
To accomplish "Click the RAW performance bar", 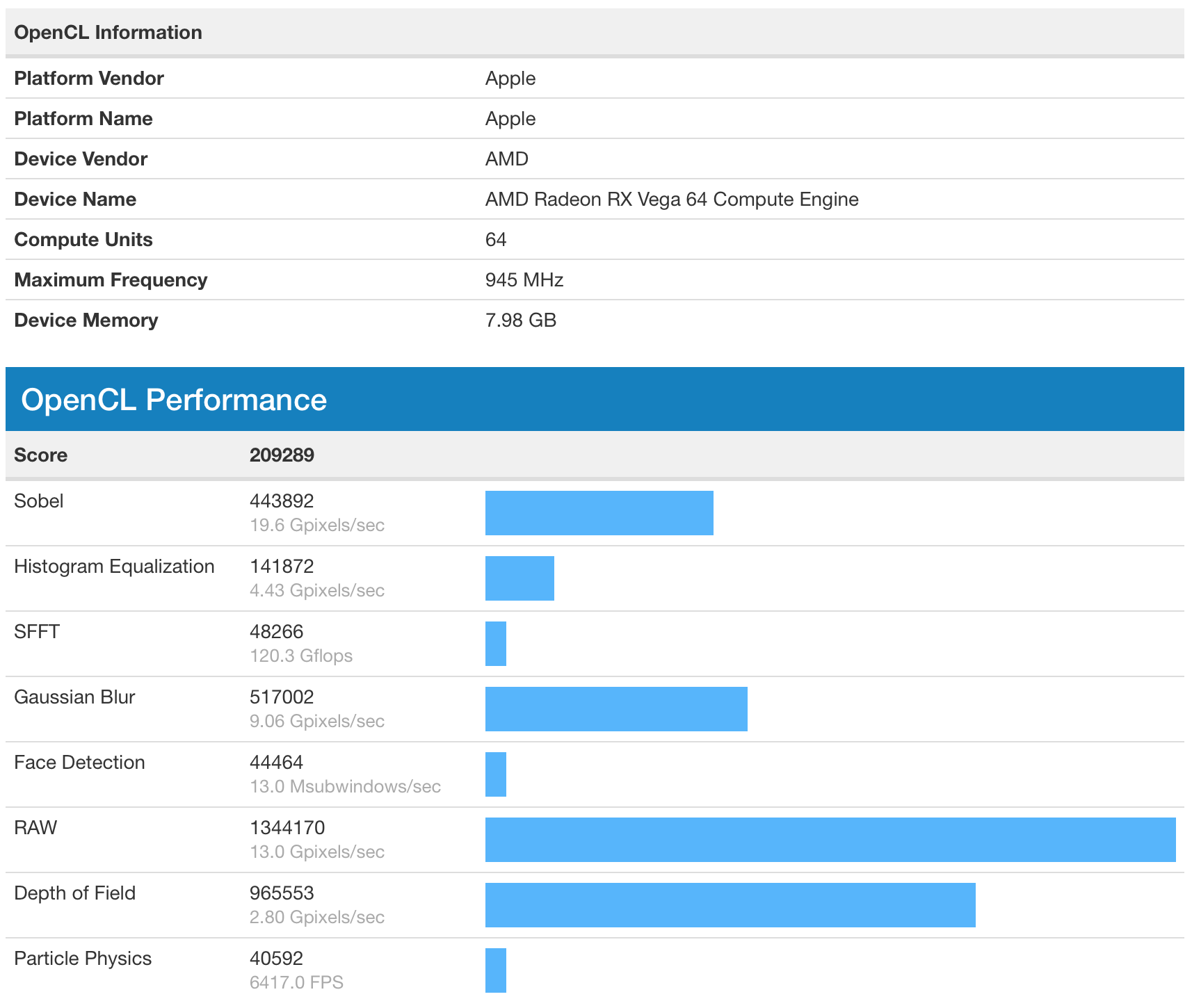I will (x=830, y=840).
